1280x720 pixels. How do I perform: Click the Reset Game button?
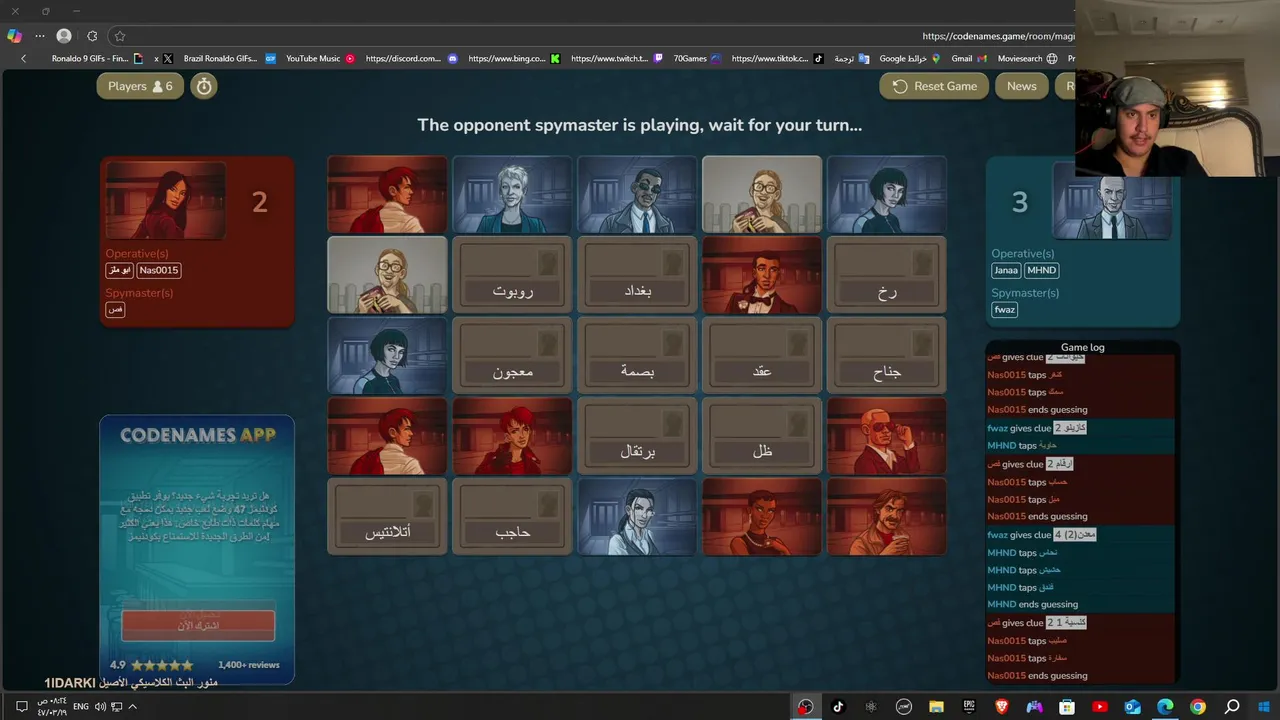click(x=934, y=86)
